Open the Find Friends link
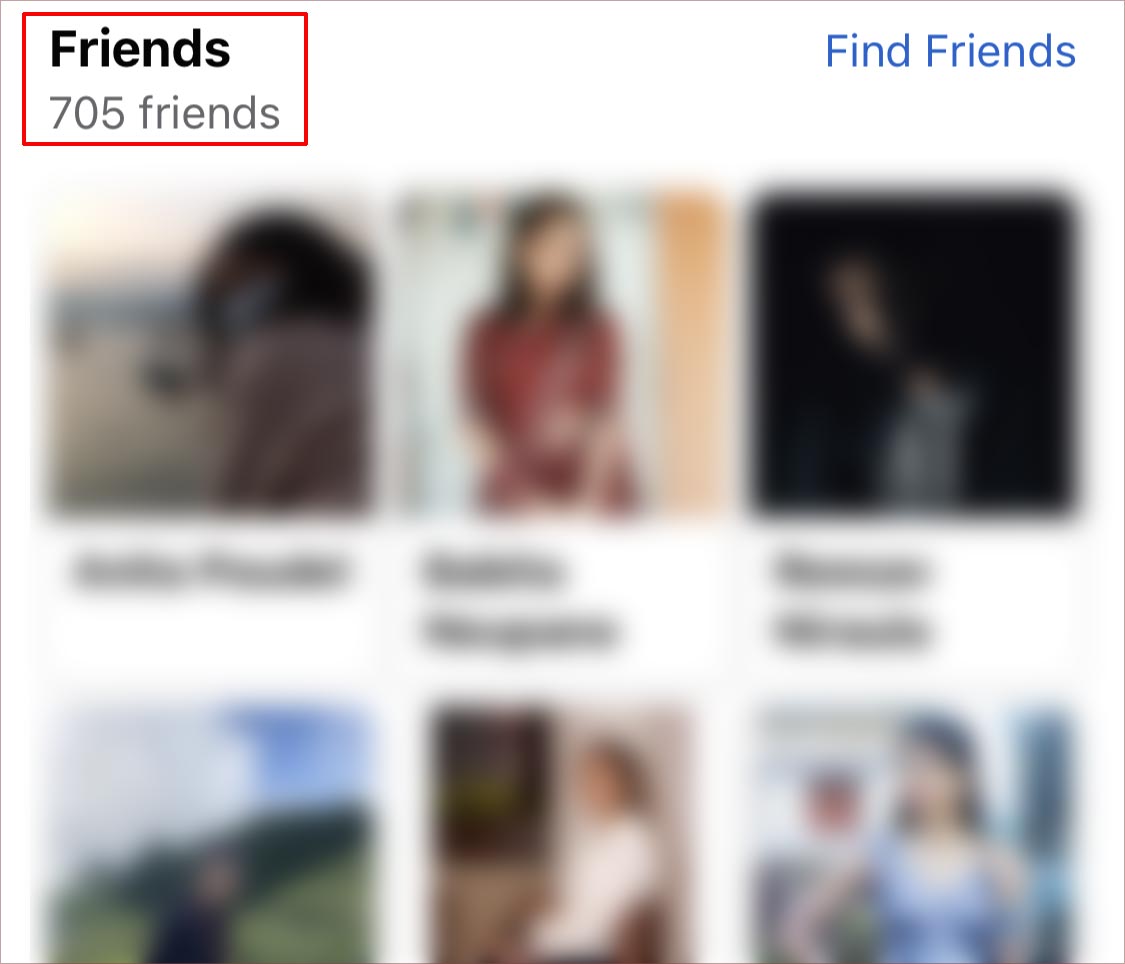Image resolution: width=1125 pixels, height=964 pixels. click(950, 51)
